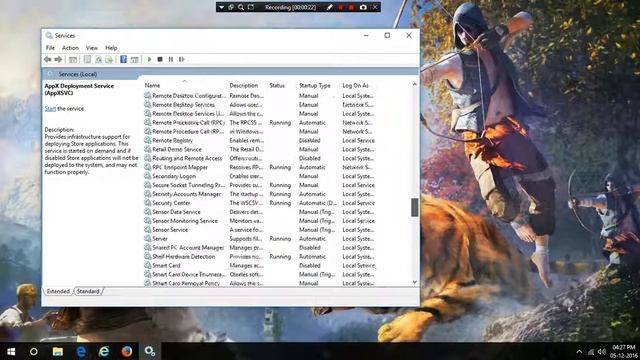Open Firefox from the taskbar

click(127, 351)
